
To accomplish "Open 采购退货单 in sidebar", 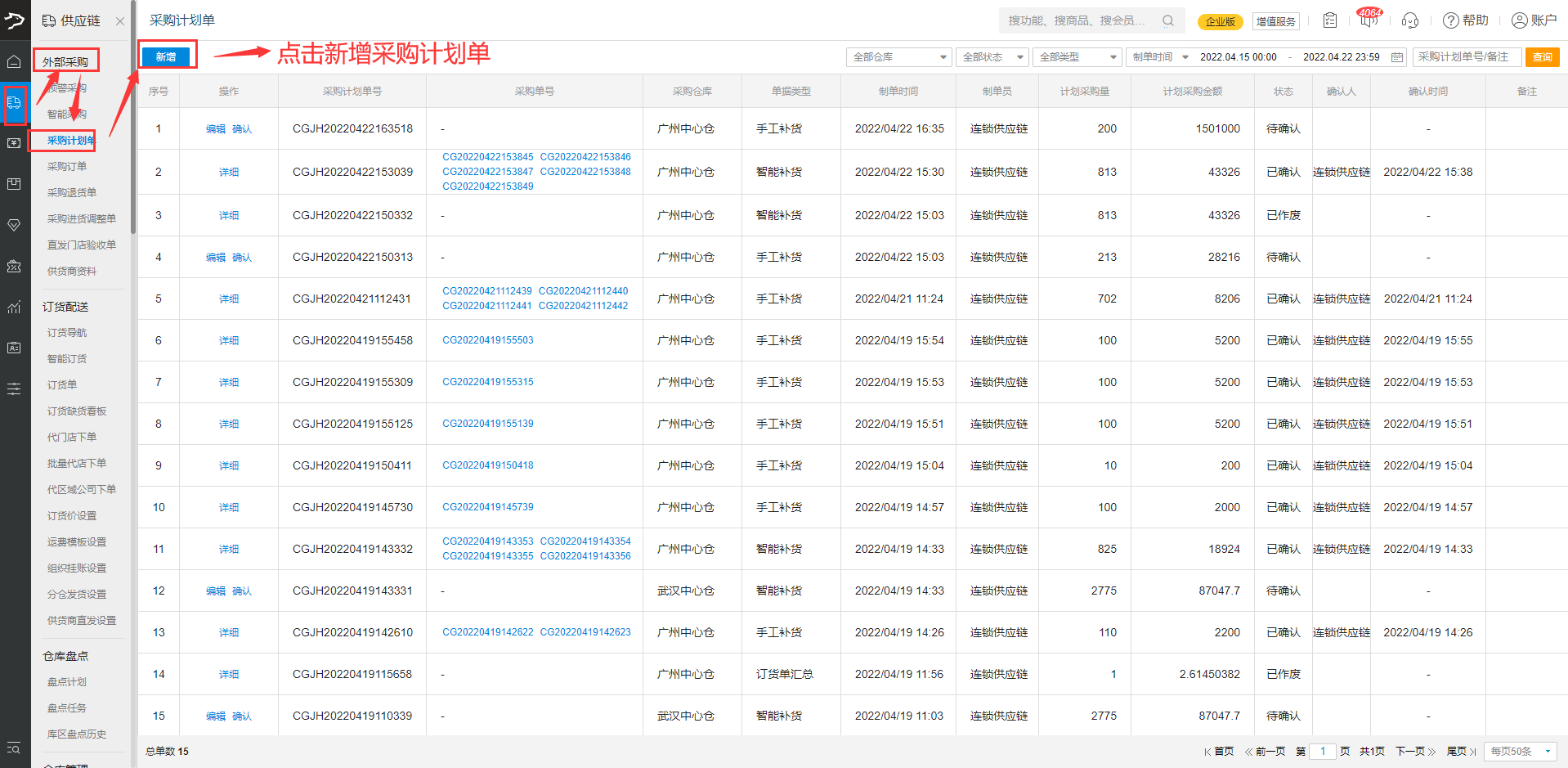I will 72,193.
